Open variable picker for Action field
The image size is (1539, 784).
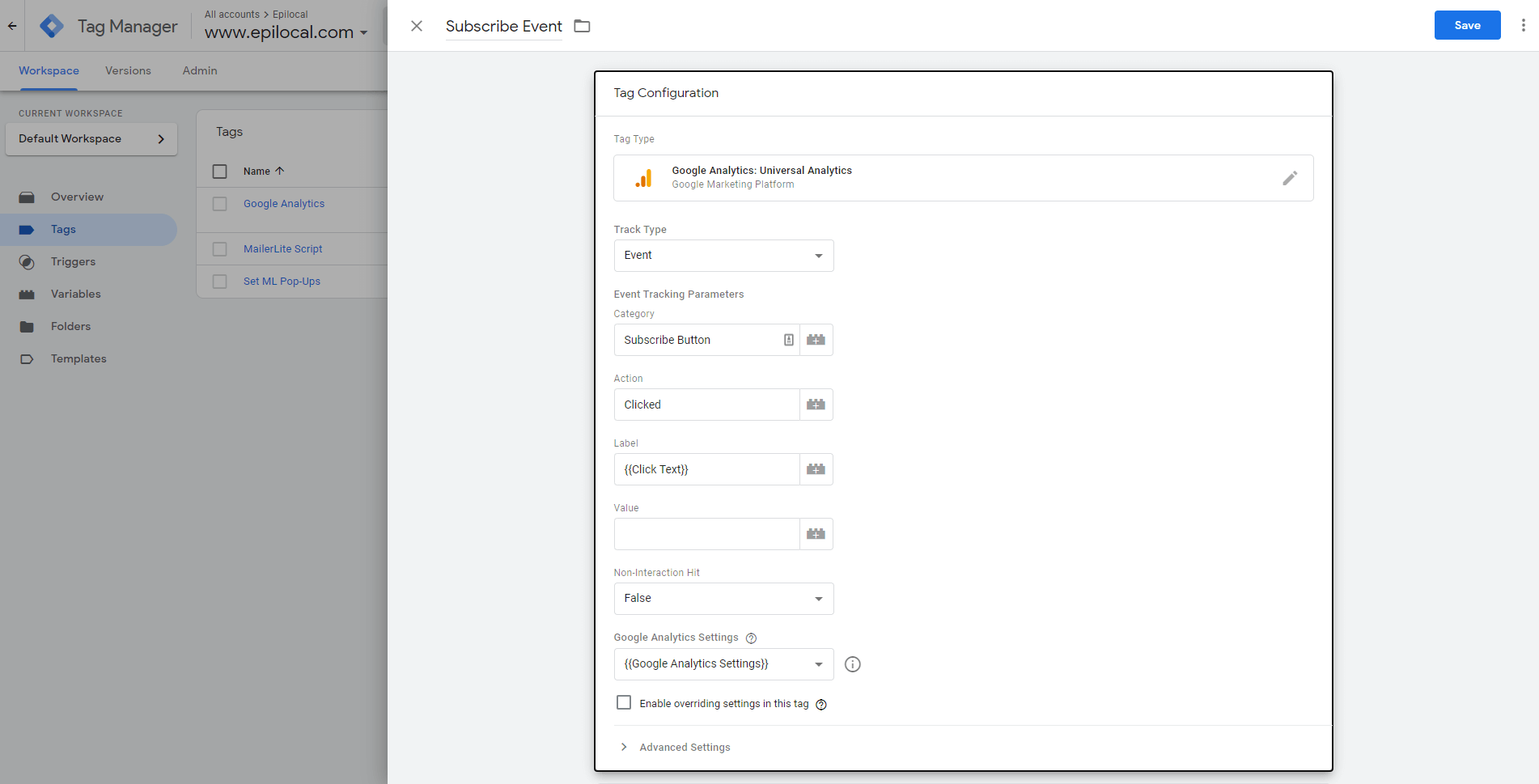(x=816, y=405)
